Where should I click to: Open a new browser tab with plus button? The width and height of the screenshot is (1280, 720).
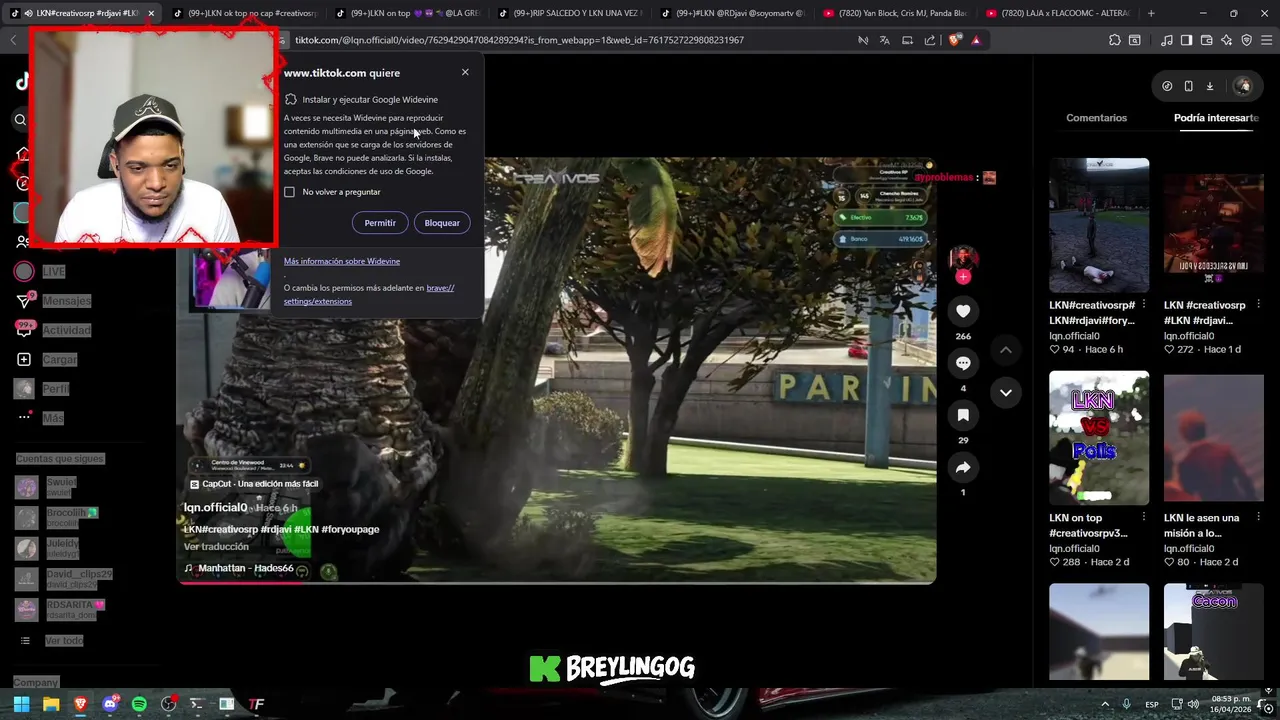coord(1151,13)
